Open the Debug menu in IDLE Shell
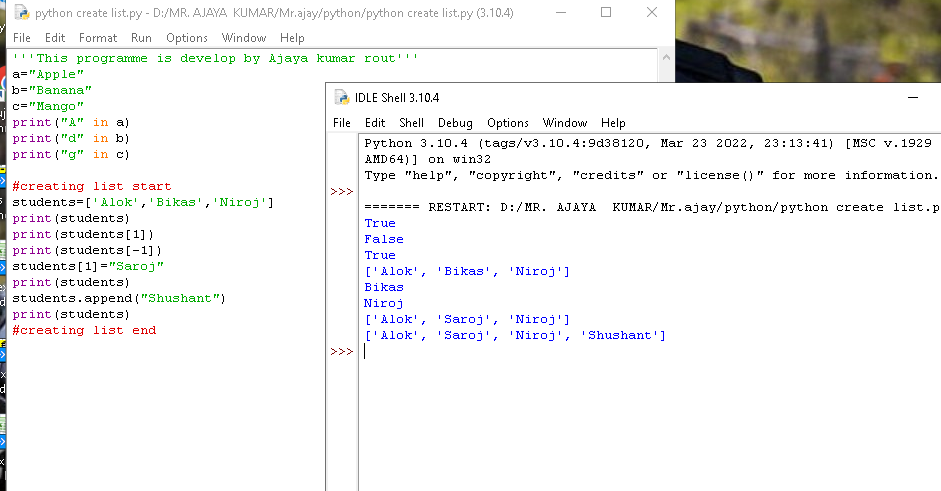Image resolution: width=941 pixels, height=491 pixels. click(x=455, y=123)
